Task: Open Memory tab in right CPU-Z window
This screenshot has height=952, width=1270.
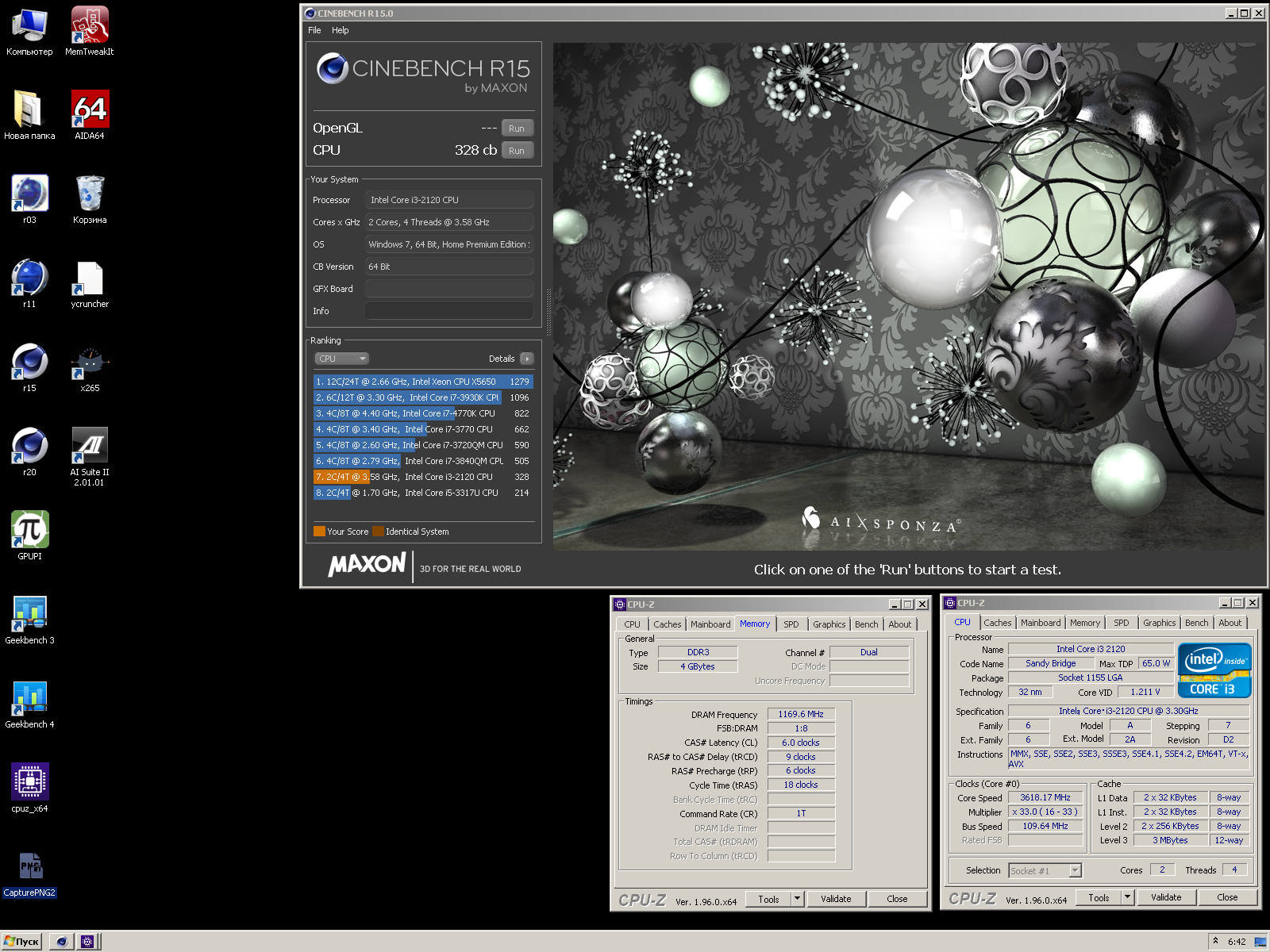Action: (1085, 623)
